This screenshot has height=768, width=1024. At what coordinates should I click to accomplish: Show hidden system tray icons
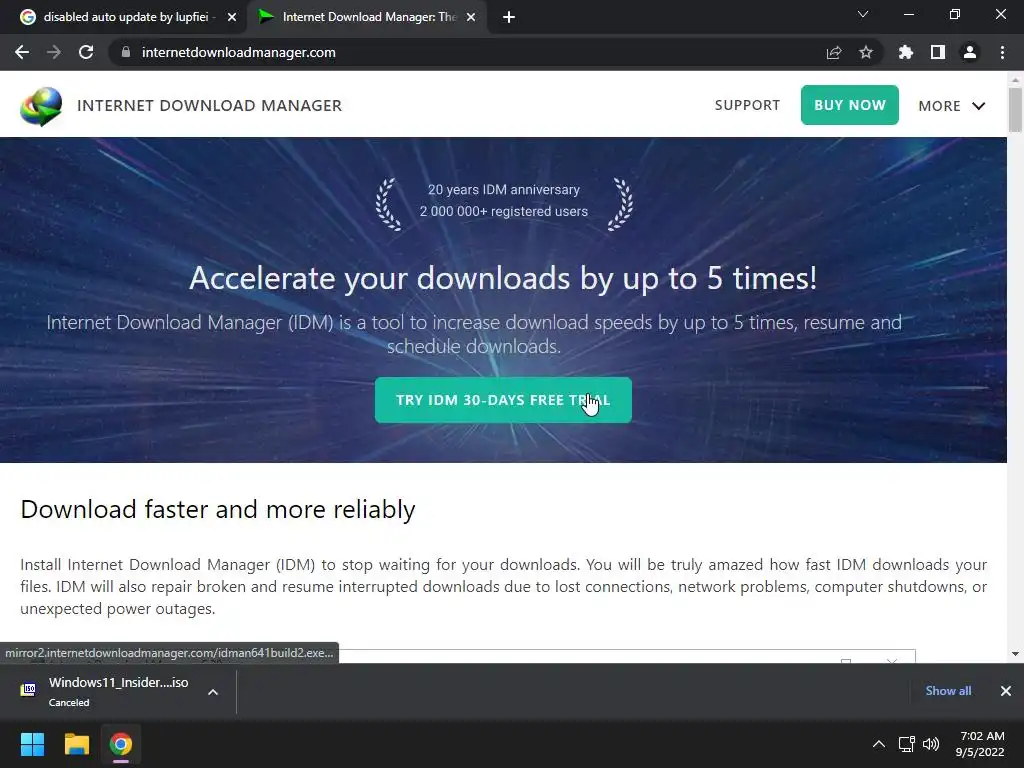[x=879, y=744]
